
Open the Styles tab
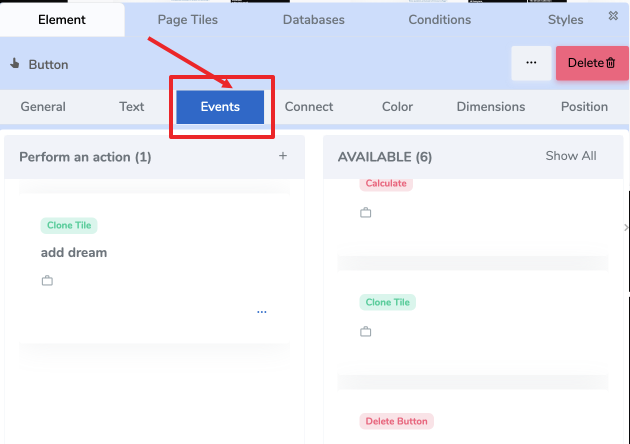565,20
